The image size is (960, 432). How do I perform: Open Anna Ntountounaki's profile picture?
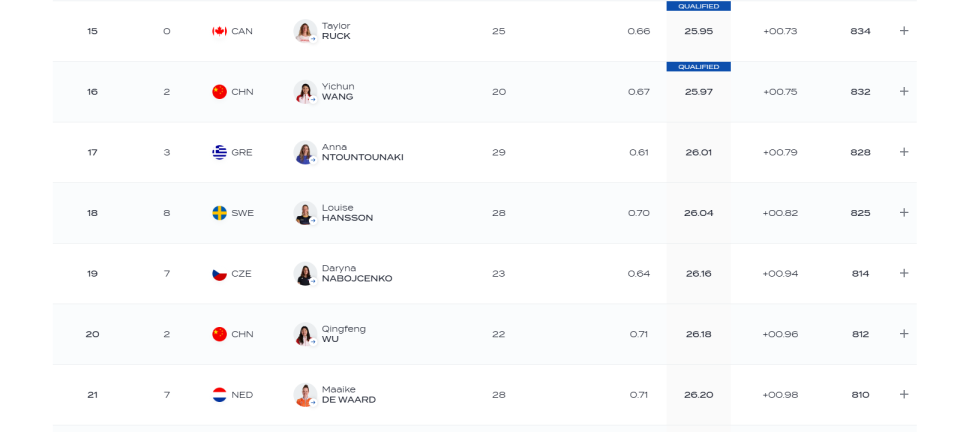tap(305, 152)
